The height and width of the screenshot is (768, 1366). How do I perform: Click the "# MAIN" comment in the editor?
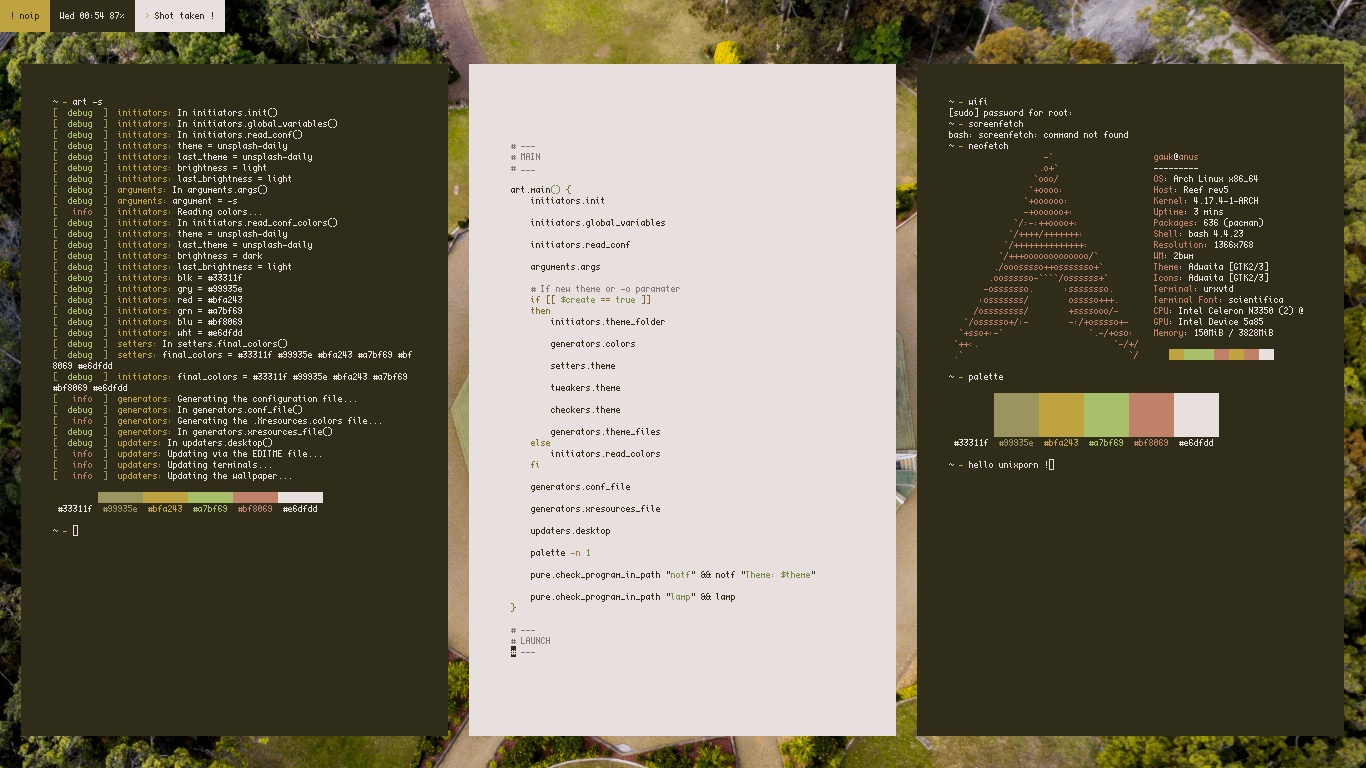coord(525,157)
